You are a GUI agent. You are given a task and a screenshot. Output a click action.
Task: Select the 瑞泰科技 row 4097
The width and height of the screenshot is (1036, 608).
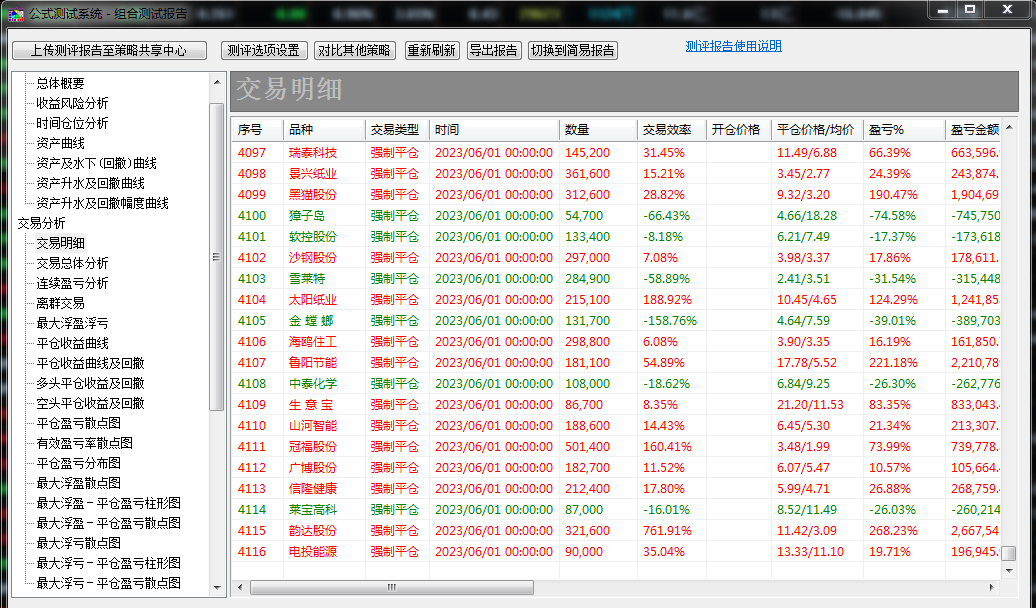616,153
